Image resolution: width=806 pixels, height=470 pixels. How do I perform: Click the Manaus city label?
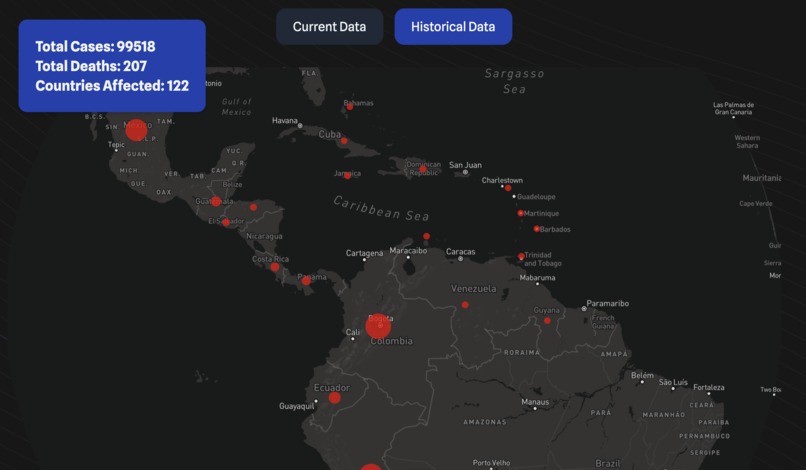tap(535, 402)
